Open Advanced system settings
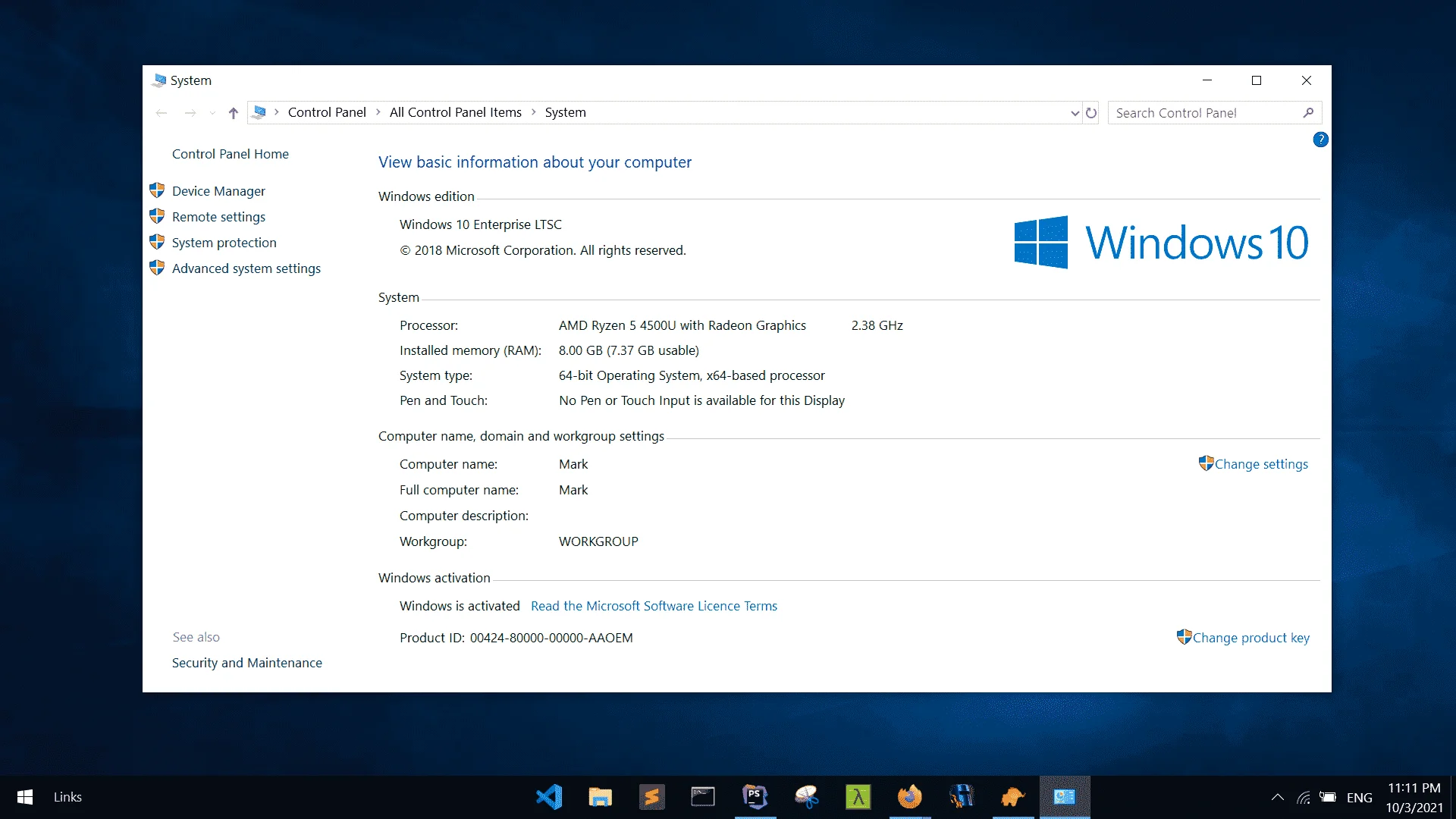1456x819 pixels. tap(246, 268)
